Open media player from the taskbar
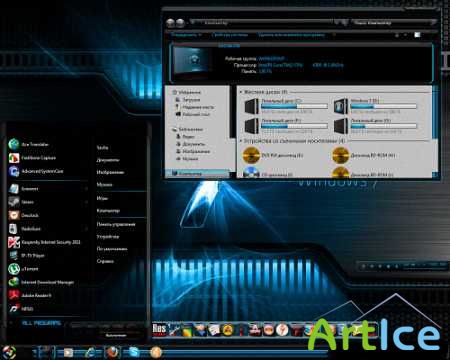450x360 pixels. (68, 352)
